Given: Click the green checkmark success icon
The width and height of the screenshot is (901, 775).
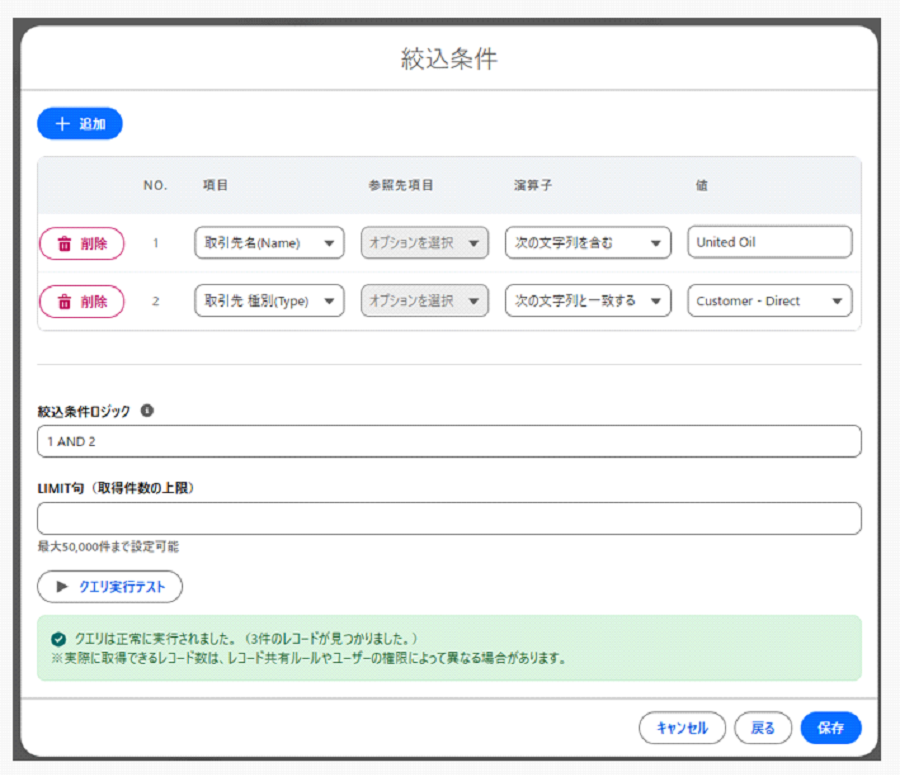Looking at the screenshot, I should 58,638.
